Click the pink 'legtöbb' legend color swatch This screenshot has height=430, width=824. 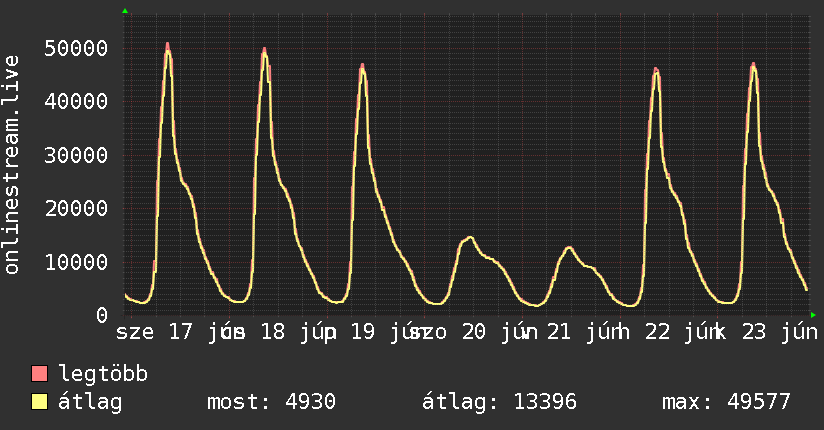39,374
